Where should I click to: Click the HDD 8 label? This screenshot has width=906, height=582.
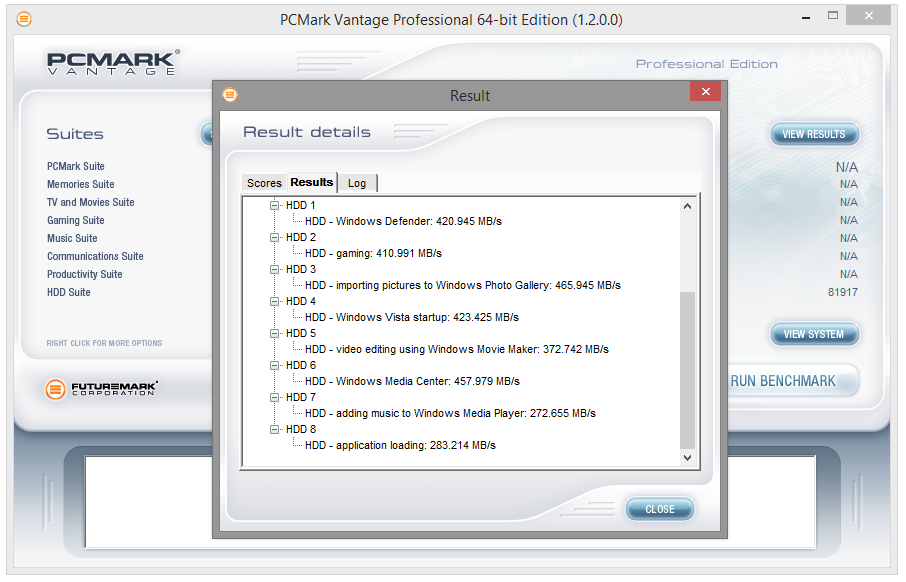(300, 429)
